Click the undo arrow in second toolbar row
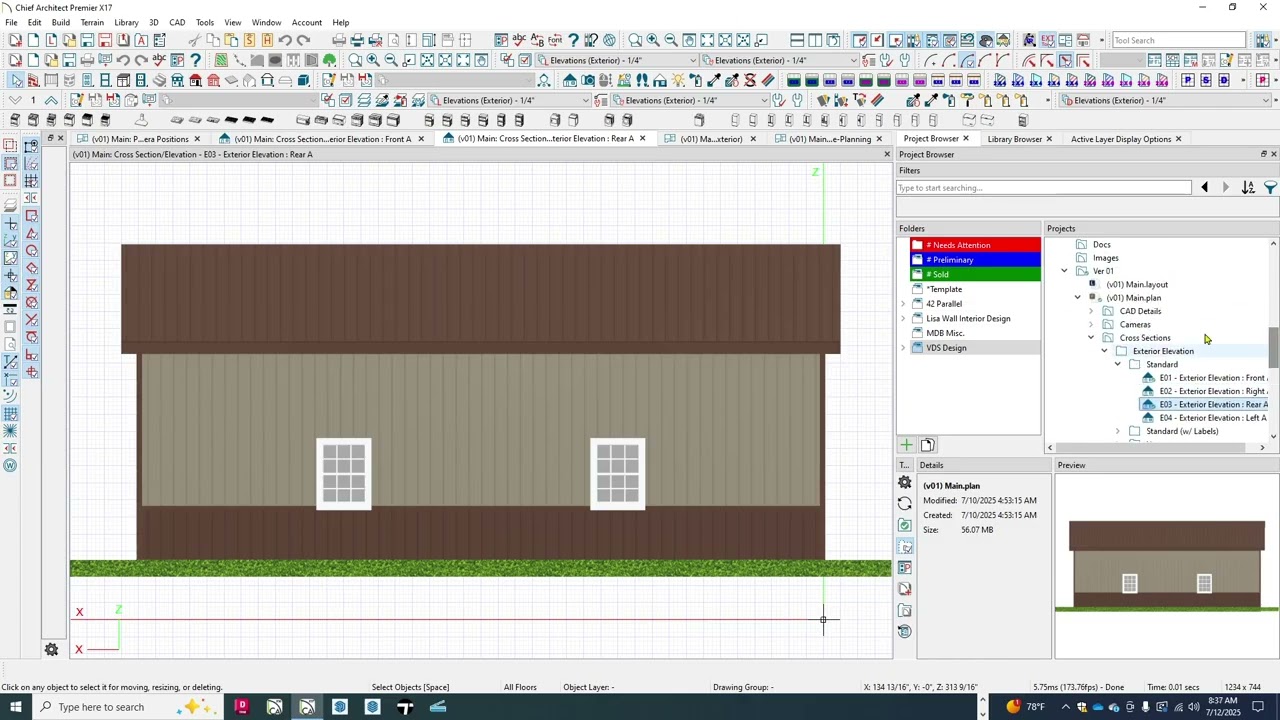The width and height of the screenshot is (1280, 720). (123, 60)
